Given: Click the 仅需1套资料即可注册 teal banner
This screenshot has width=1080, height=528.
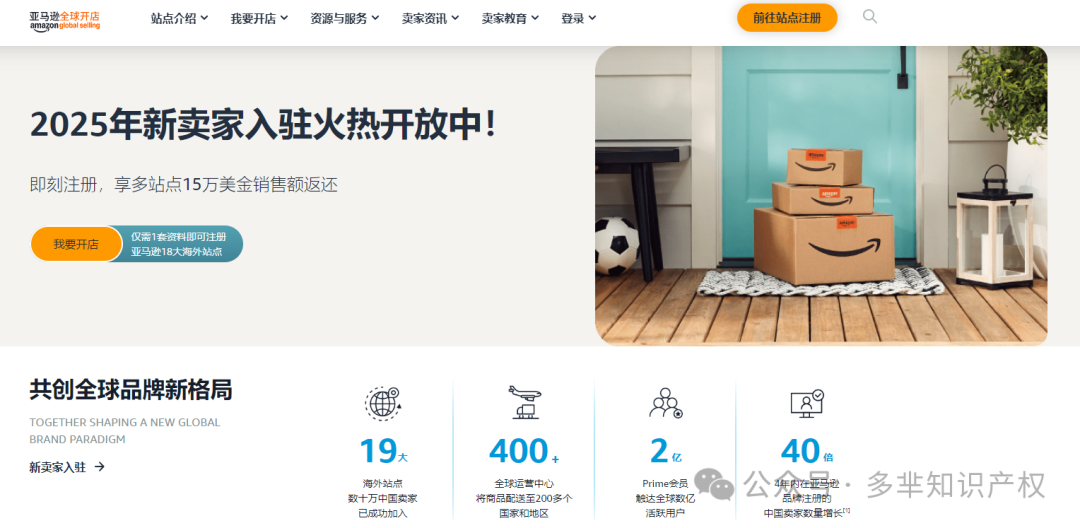Looking at the screenshot, I should point(182,244).
